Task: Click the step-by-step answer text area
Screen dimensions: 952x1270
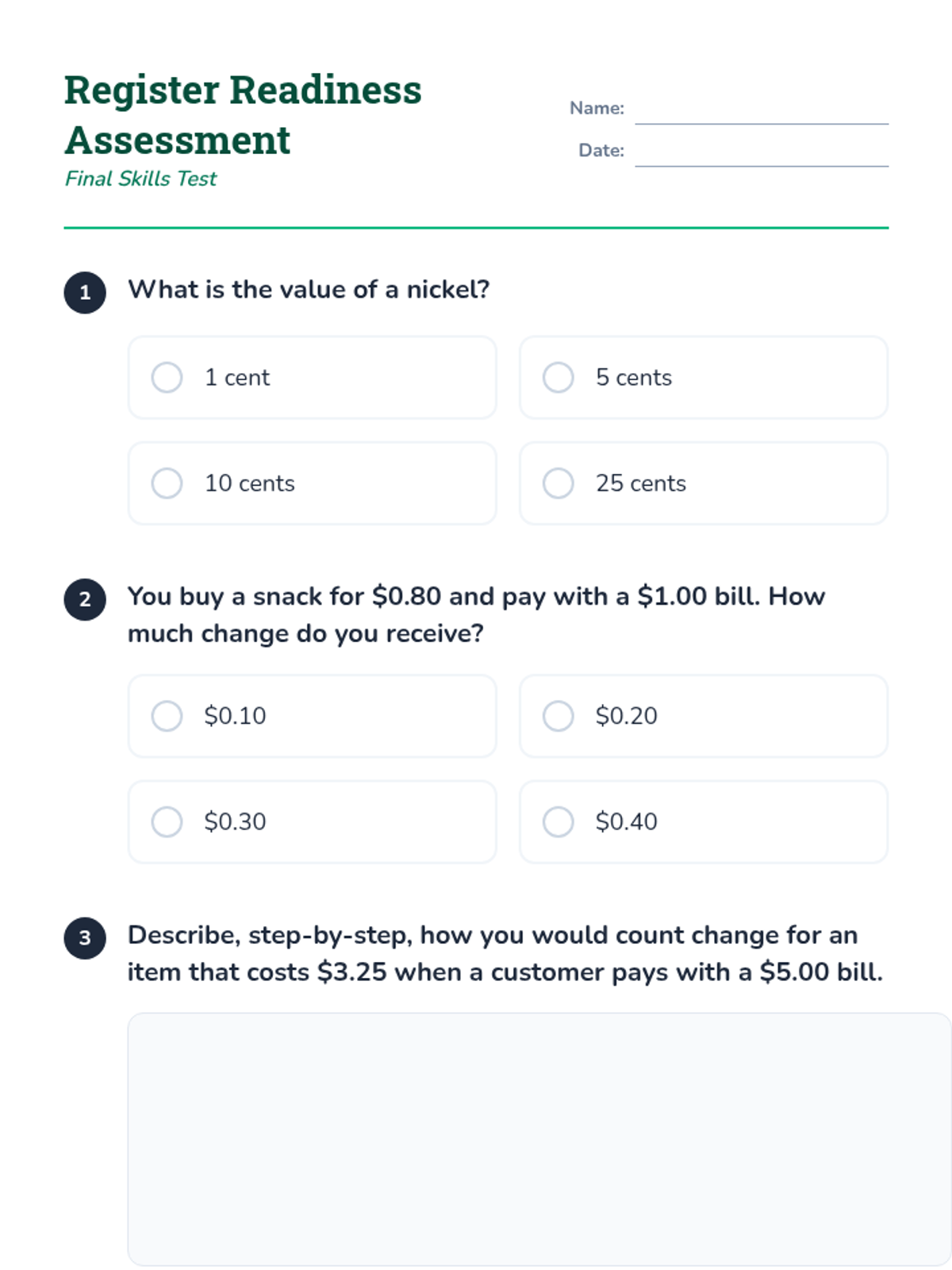Action: pos(539,1138)
